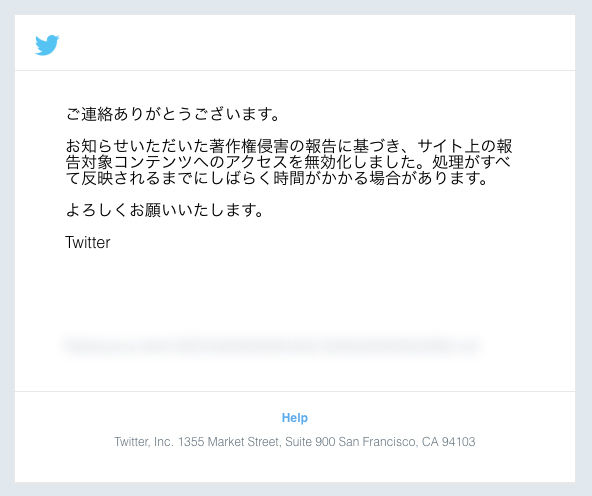Click the phrase 告対象コンテンツ in second line

point(130,162)
